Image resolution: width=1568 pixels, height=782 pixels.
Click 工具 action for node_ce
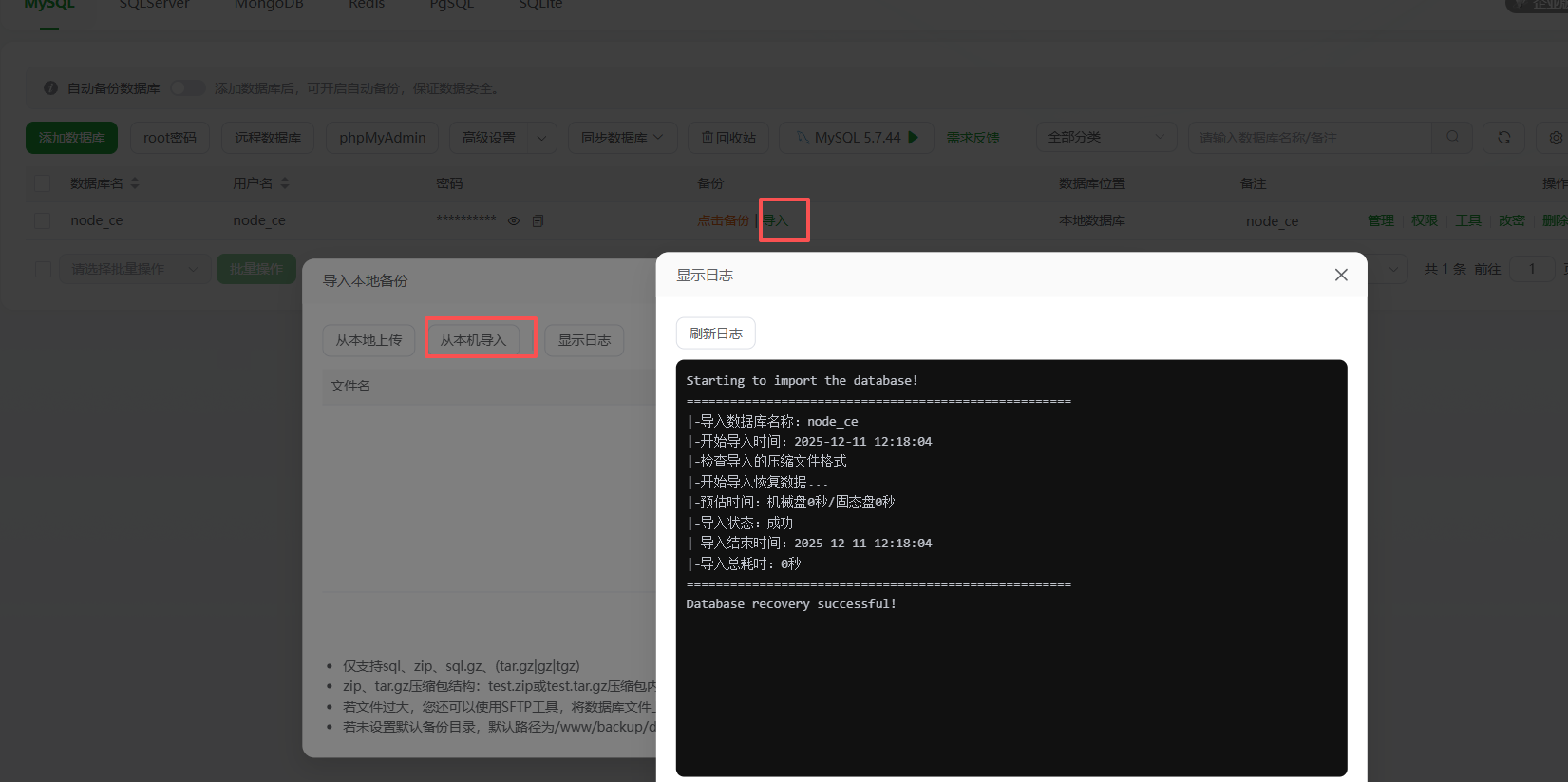tap(1468, 220)
